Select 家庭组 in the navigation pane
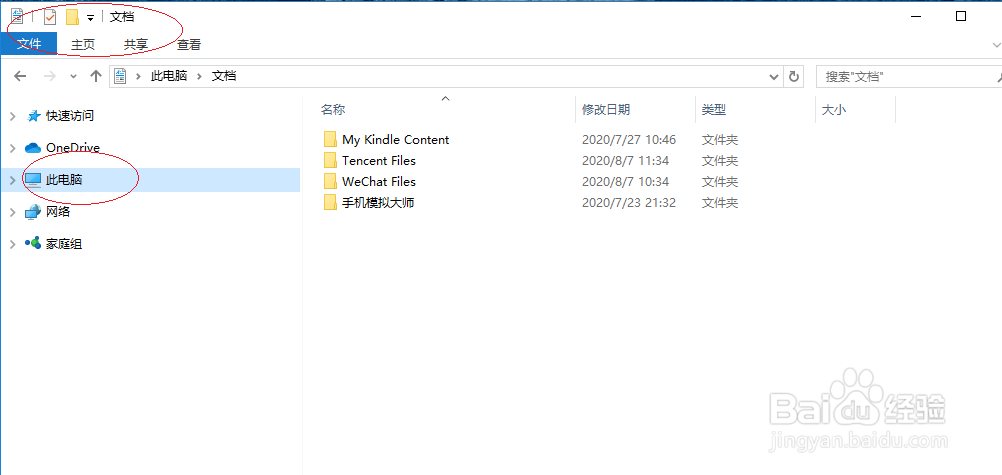This screenshot has width=1002, height=475. 64,244
